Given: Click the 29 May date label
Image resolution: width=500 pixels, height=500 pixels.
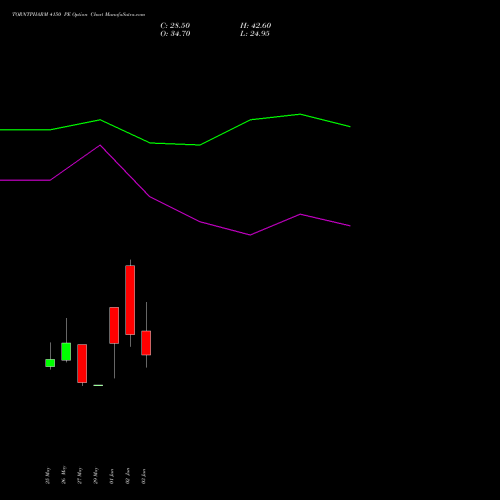Looking at the screenshot, I should click(96, 476).
